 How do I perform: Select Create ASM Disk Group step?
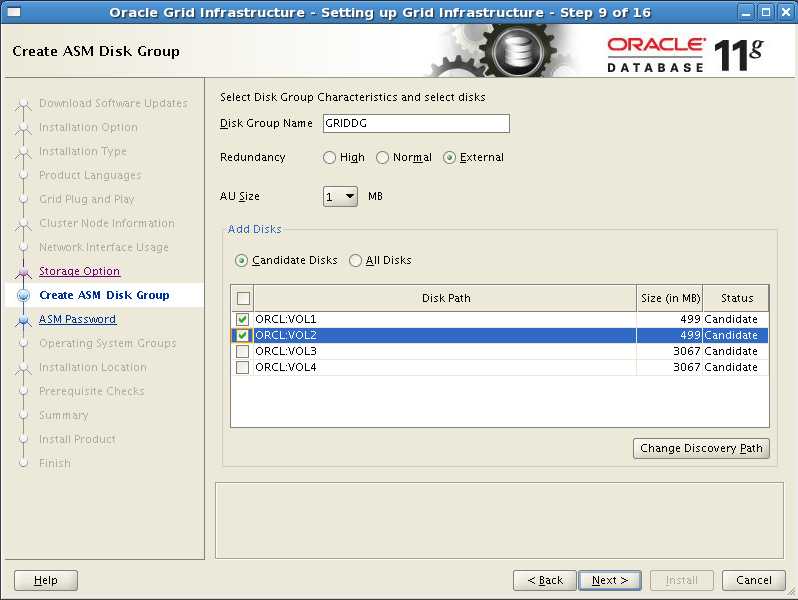point(104,295)
